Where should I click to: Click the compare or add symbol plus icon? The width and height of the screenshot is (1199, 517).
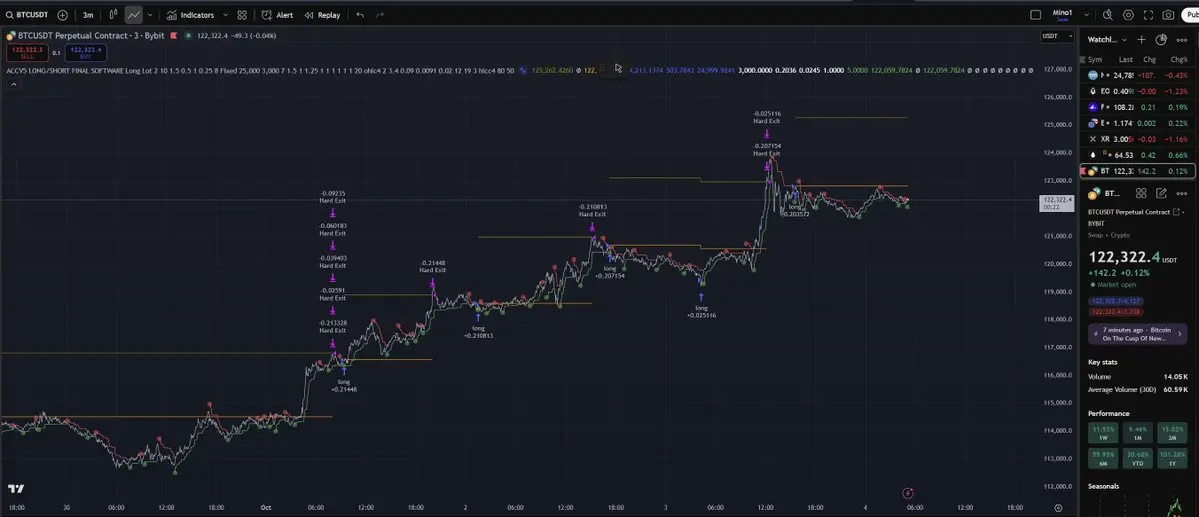point(63,15)
